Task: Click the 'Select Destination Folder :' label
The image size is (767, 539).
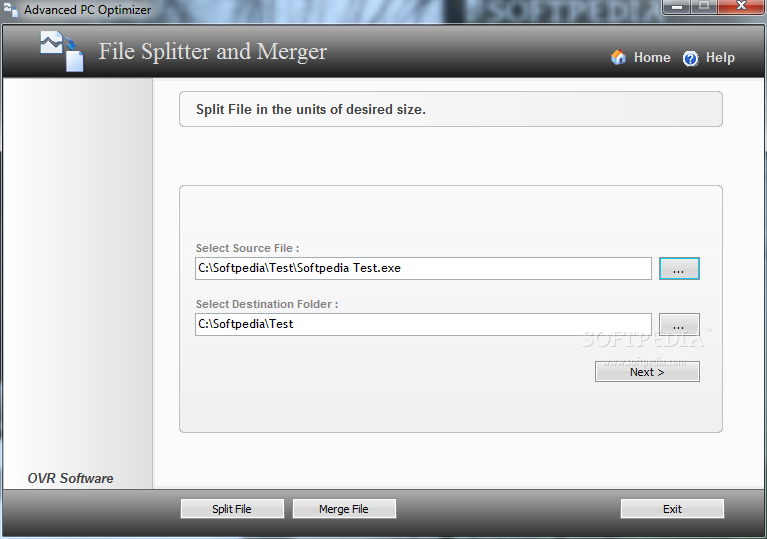Action: point(267,304)
